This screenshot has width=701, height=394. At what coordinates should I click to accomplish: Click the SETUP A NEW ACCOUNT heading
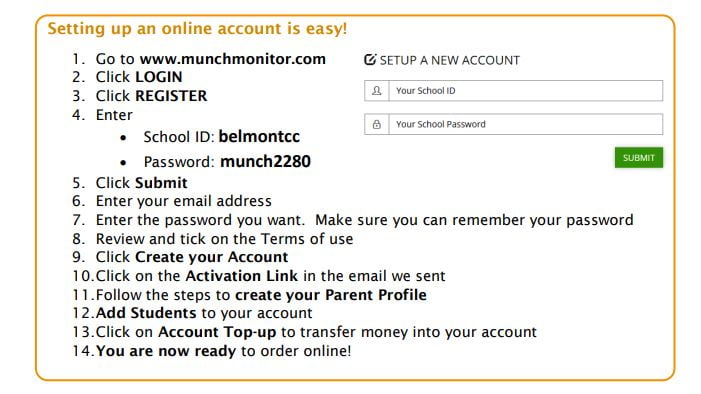point(450,60)
